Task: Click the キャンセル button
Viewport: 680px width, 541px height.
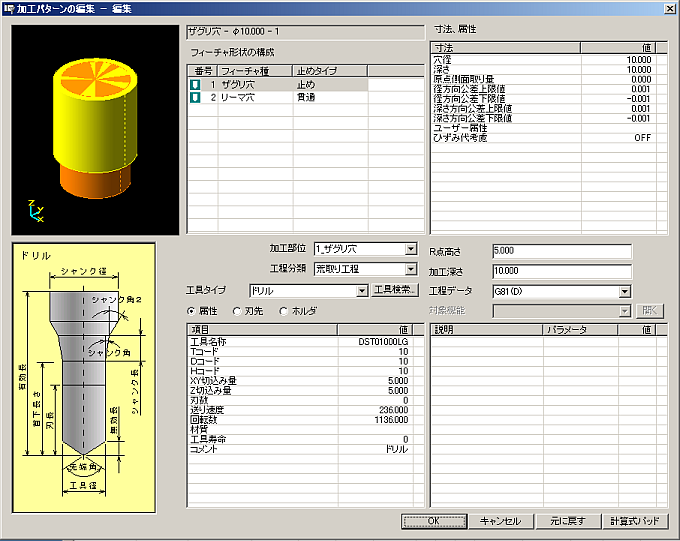Action: click(500, 521)
